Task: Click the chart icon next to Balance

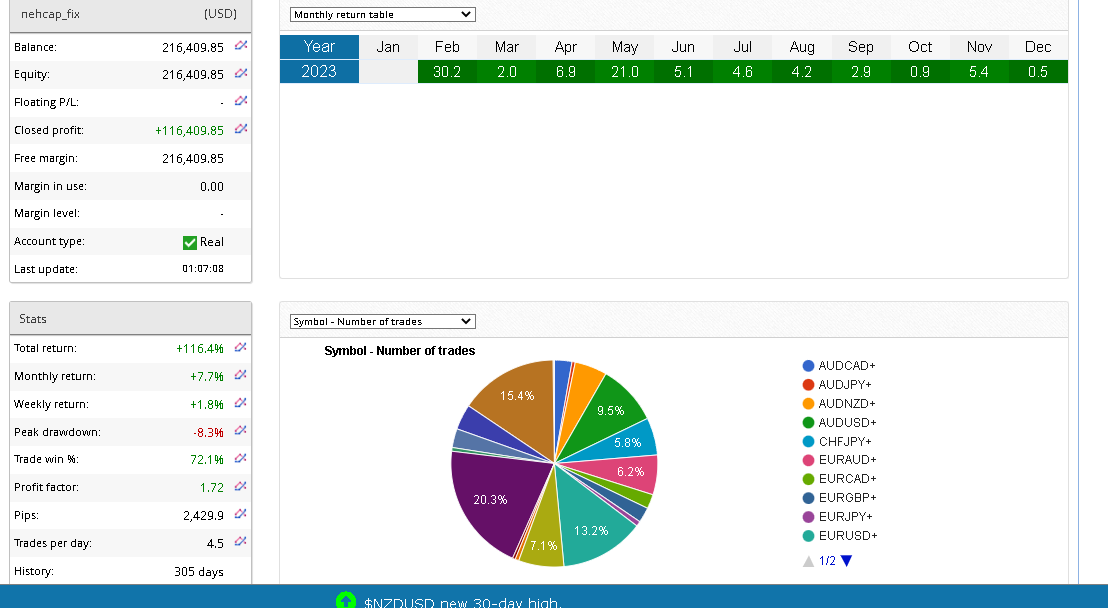Action: click(x=241, y=46)
